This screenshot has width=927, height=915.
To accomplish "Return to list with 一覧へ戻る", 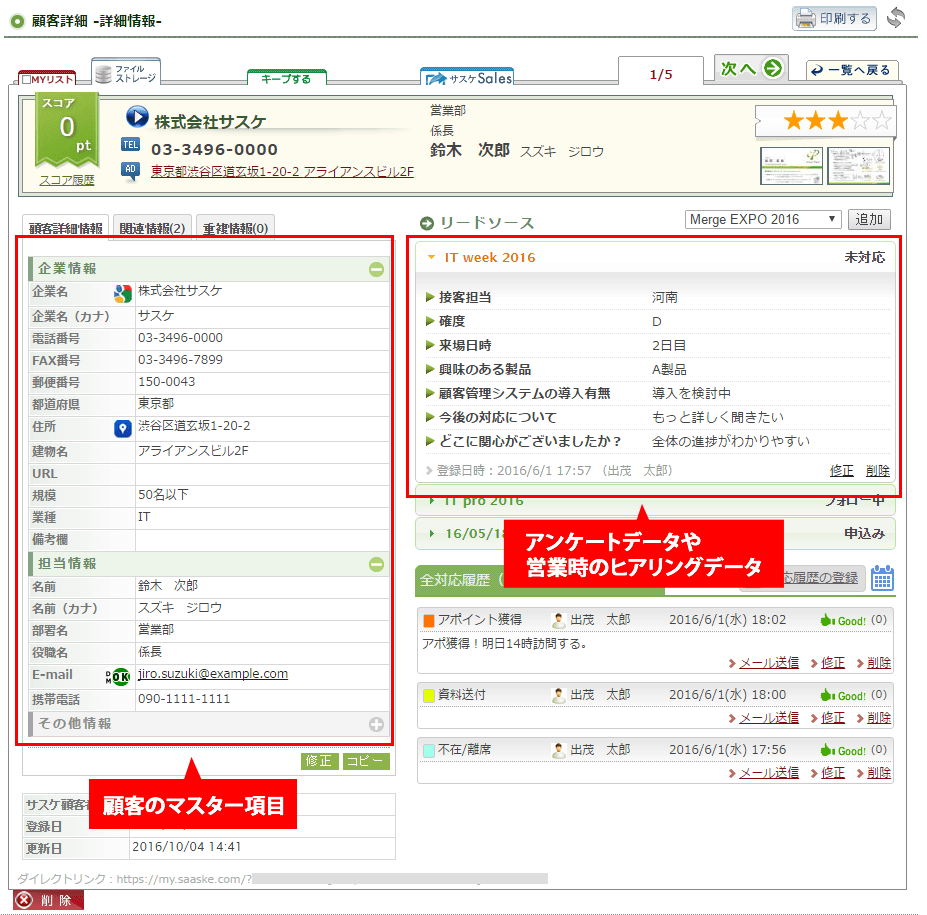I will click(x=852, y=70).
